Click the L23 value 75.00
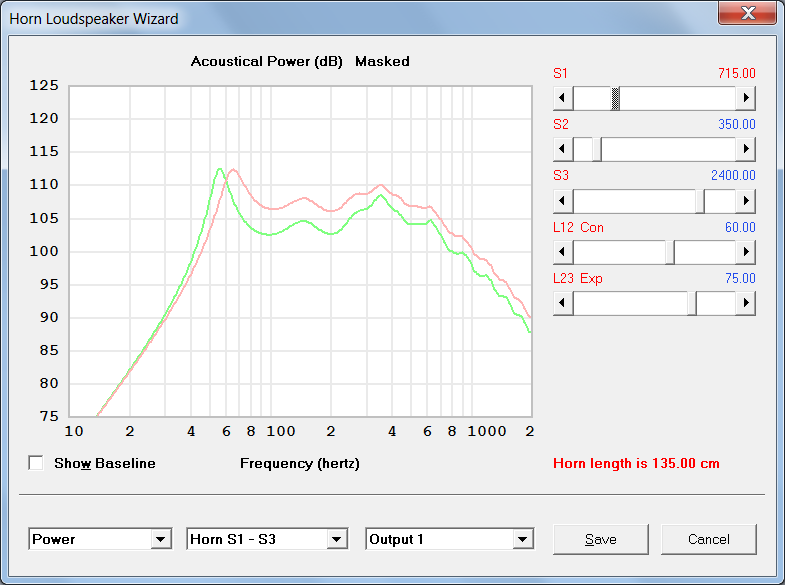Viewport: 785px width, 585px height. point(740,279)
